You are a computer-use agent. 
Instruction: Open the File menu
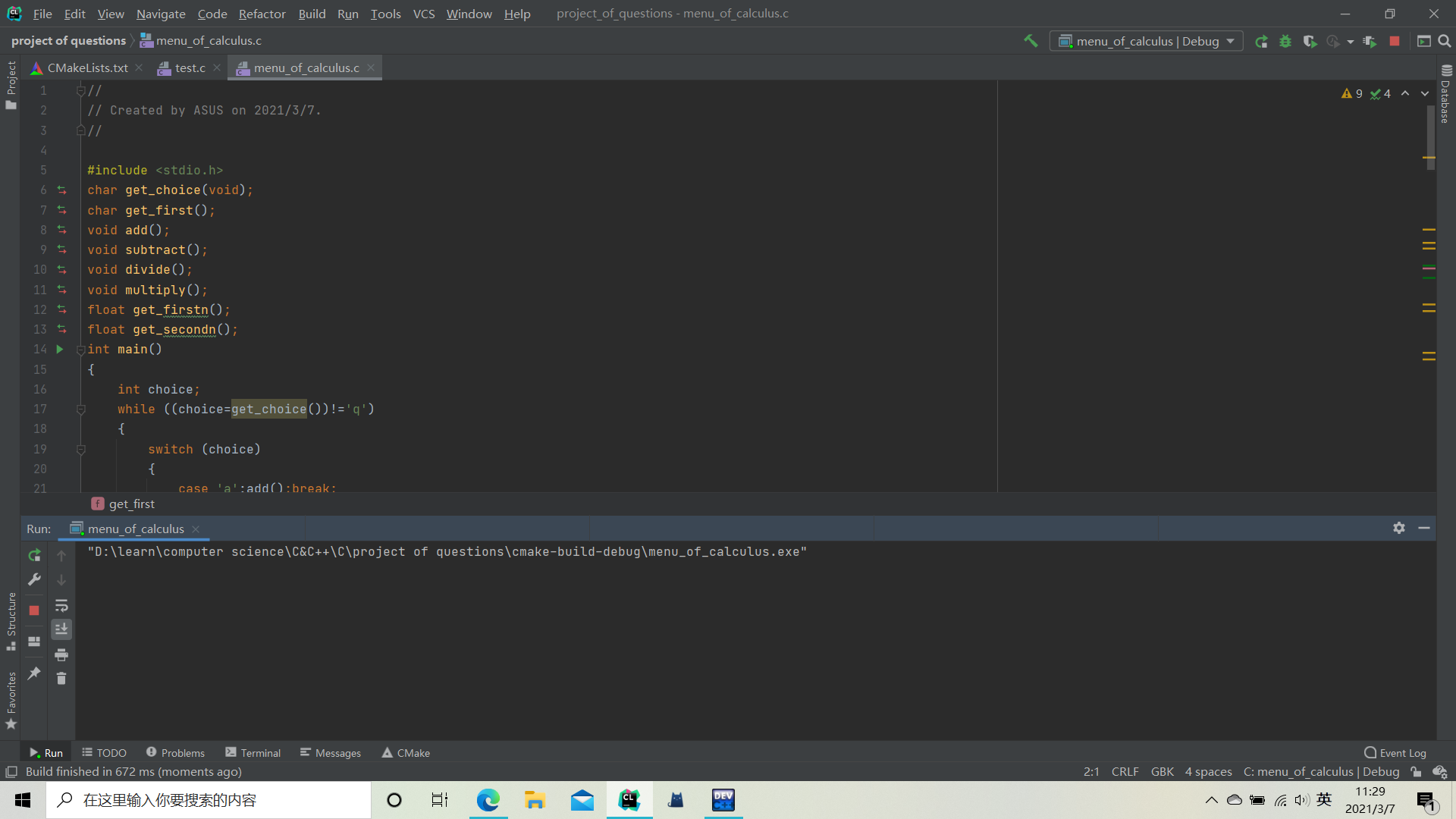[42, 14]
